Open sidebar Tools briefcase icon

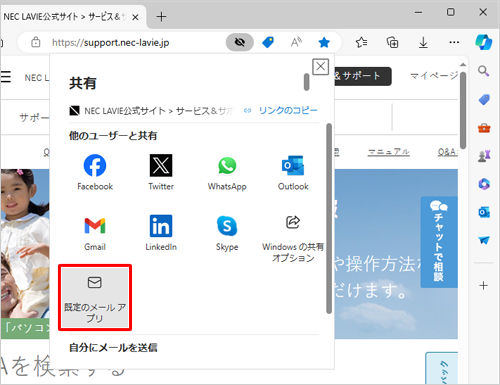tap(484, 128)
